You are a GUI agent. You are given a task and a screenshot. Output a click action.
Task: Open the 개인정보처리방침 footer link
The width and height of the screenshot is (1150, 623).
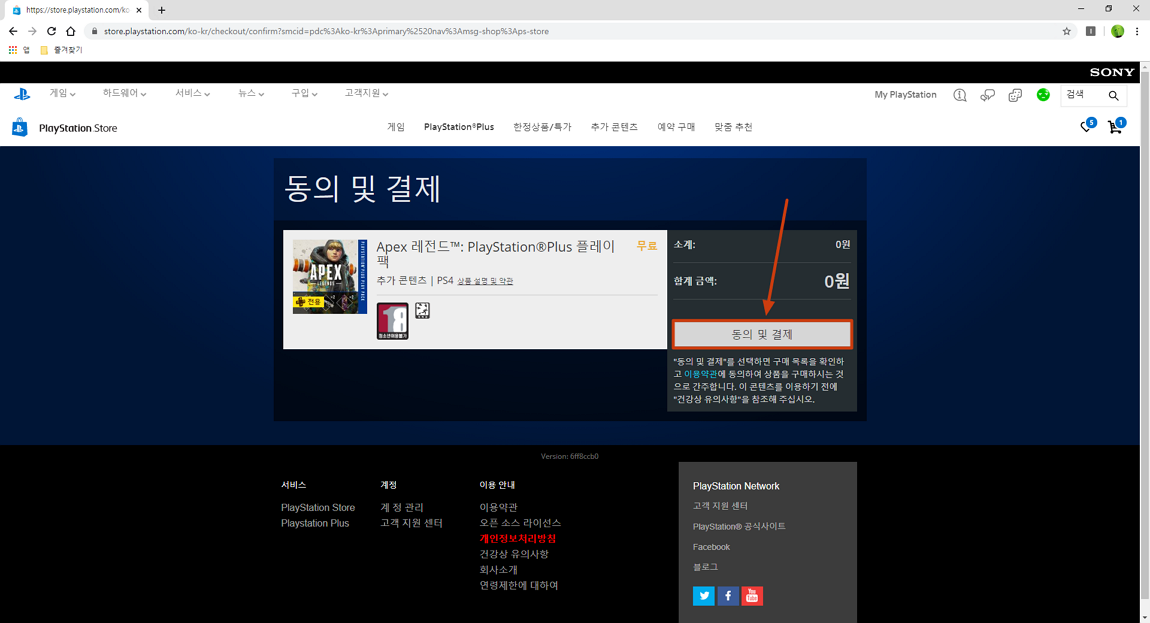(518, 539)
